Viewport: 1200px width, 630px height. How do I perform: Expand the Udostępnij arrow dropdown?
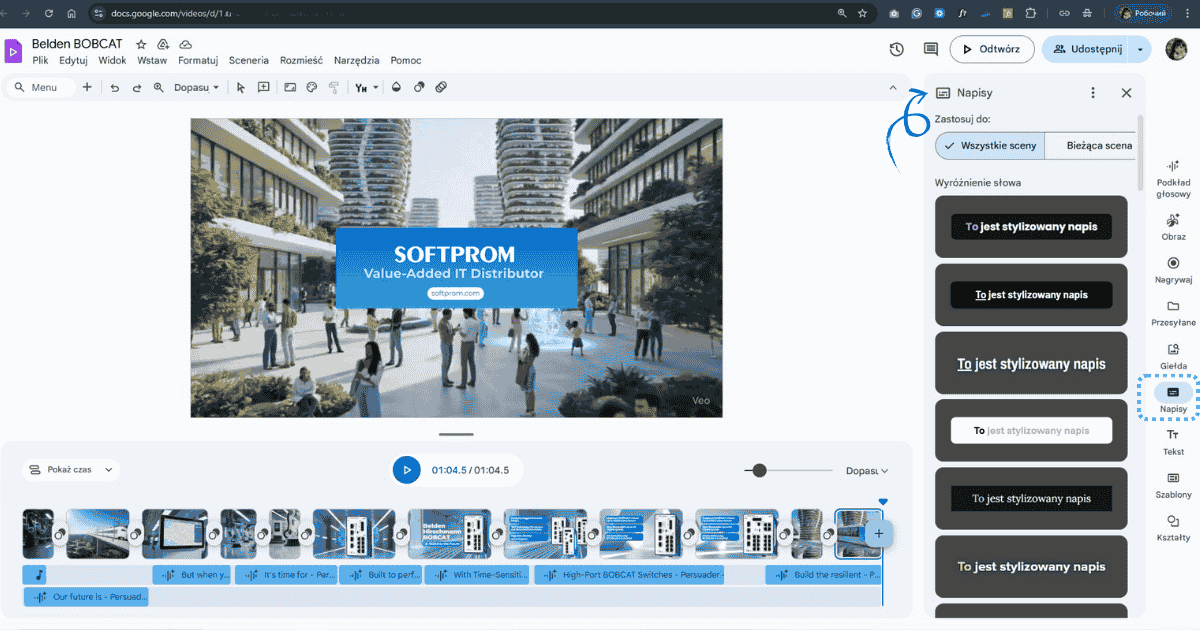click(x=1142, y=49)
